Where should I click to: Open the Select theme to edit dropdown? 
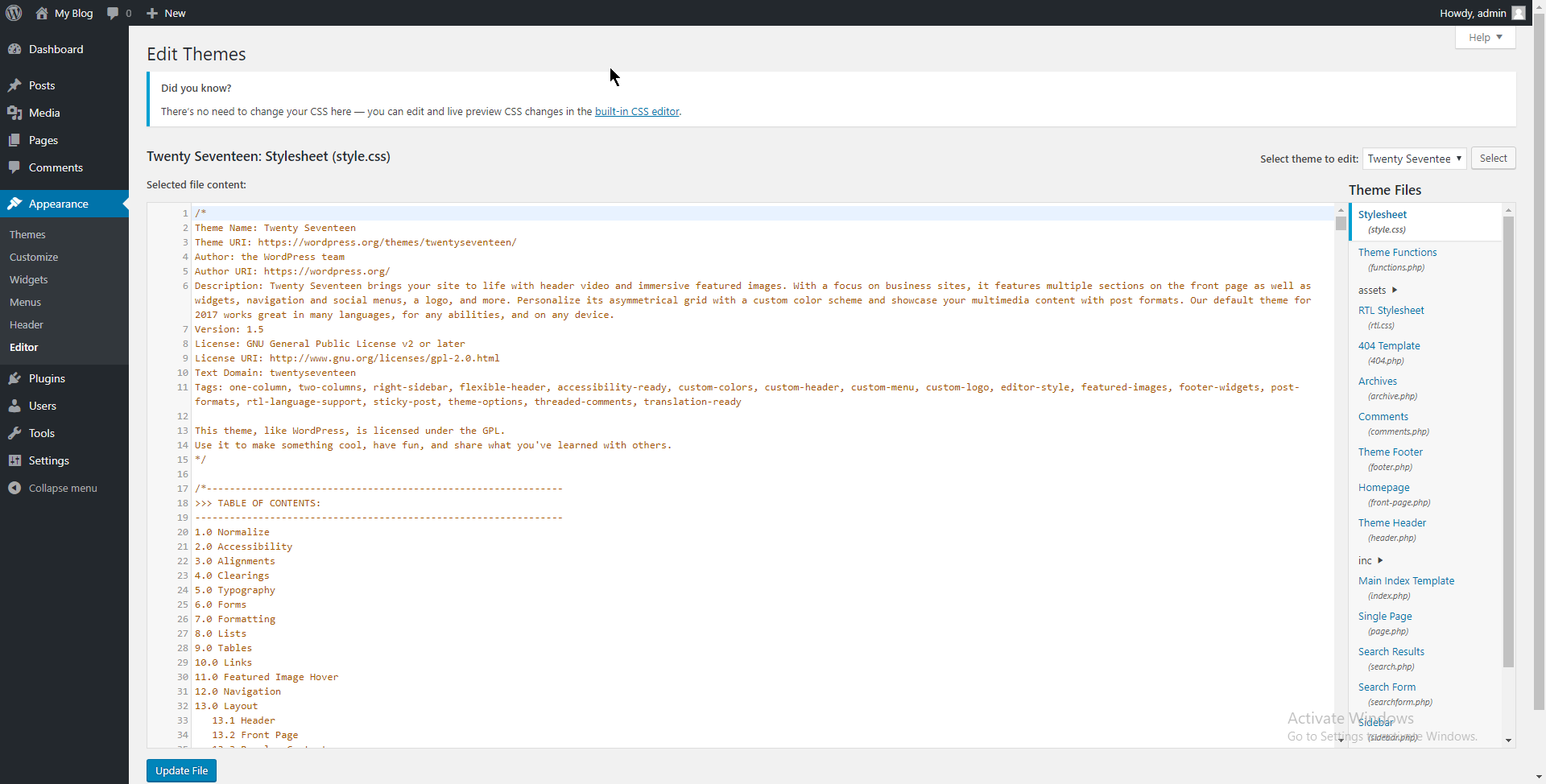pos(1414,159)
